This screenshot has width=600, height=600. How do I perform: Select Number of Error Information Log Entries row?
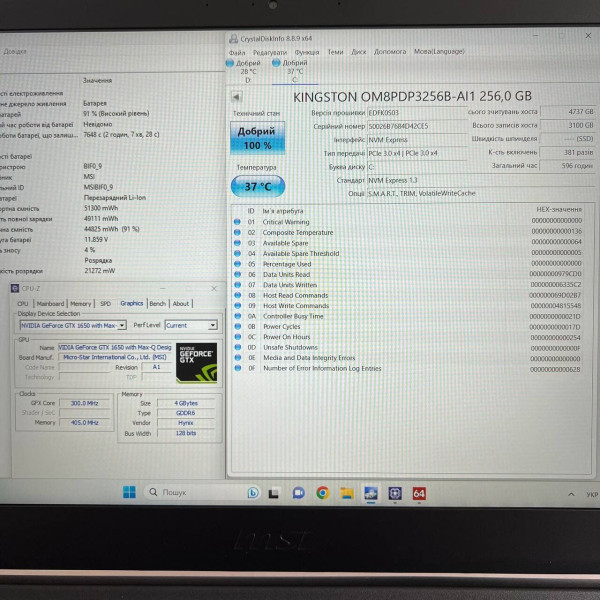407,368
